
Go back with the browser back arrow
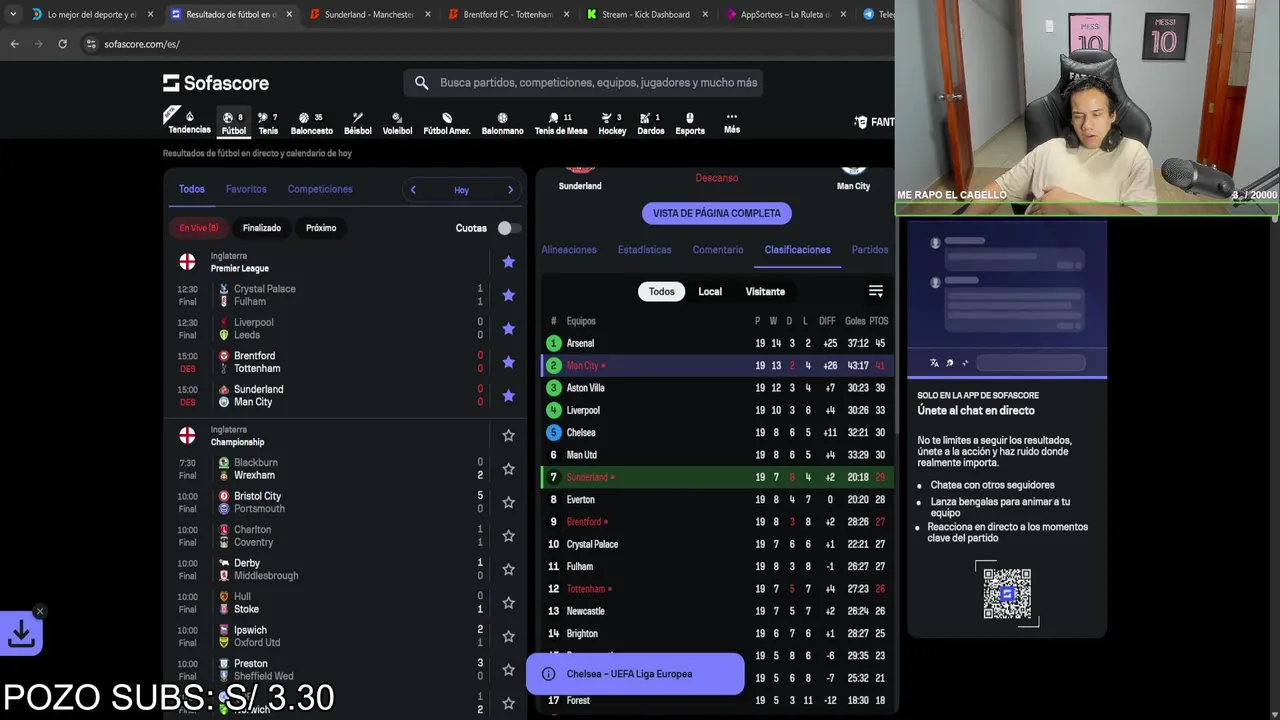point(14,44)
